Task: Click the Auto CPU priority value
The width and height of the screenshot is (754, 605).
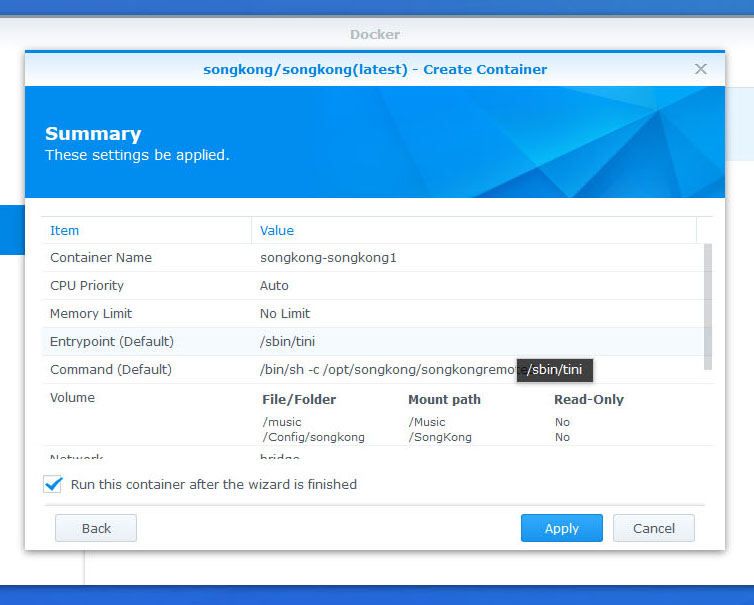Action: 274,285
